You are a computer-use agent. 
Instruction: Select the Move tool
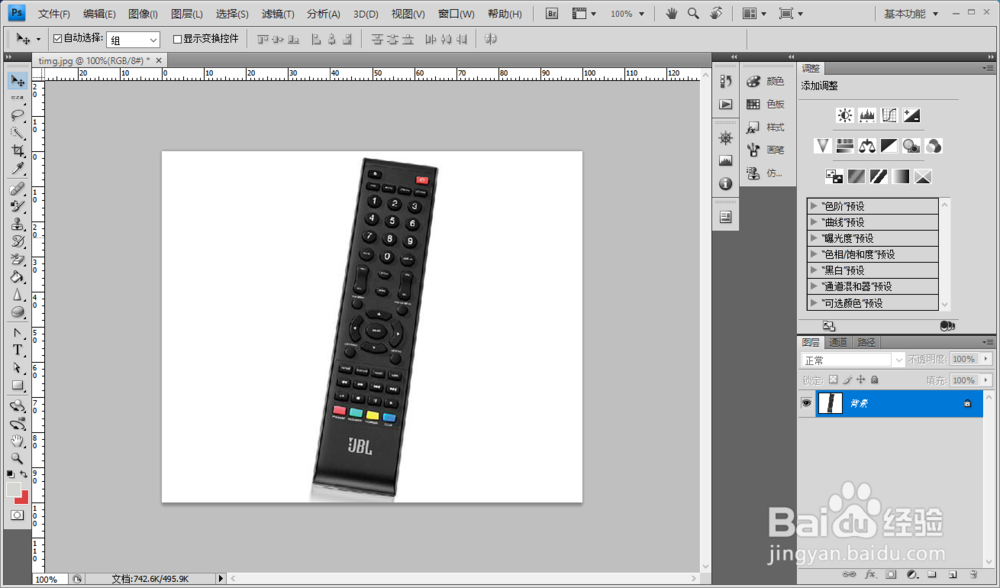pyautogui.click(x=17, y=81)
